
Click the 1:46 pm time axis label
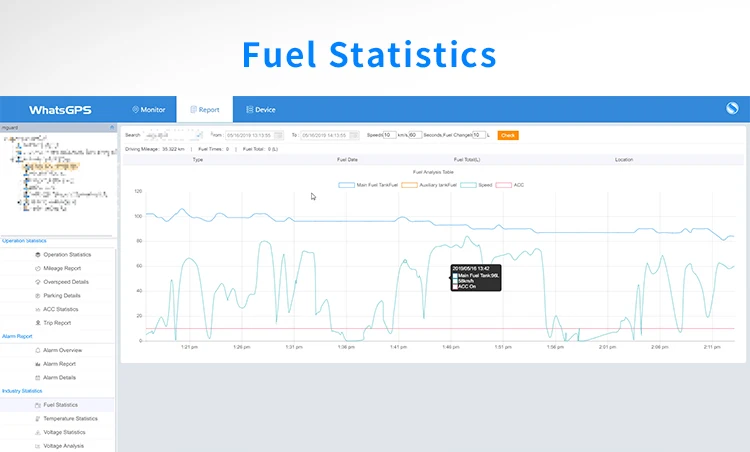(x=451, y=347)
